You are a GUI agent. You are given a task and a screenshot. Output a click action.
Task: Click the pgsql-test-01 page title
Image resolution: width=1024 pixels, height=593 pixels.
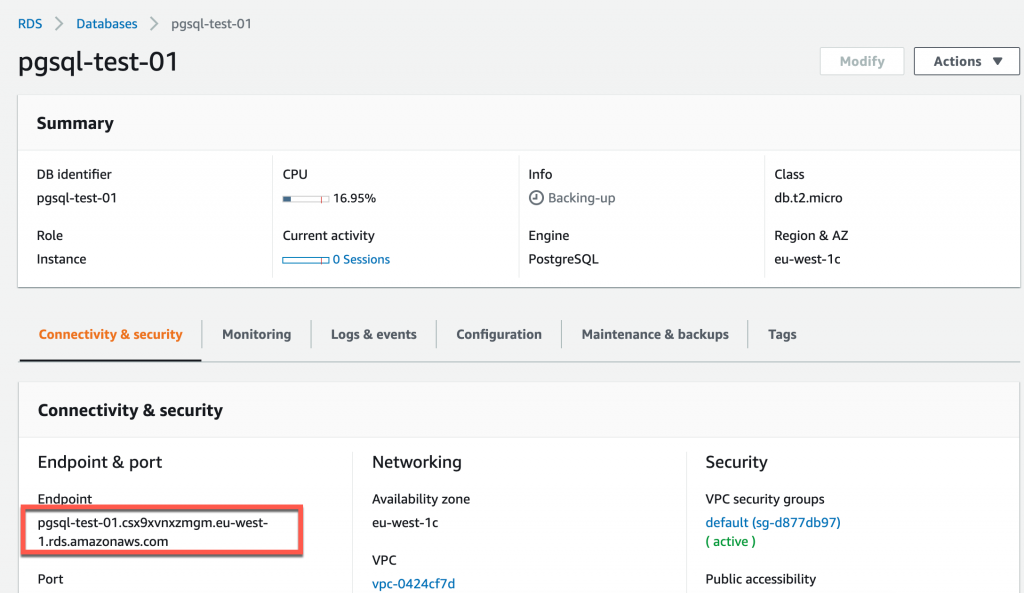tap(98, 62)
